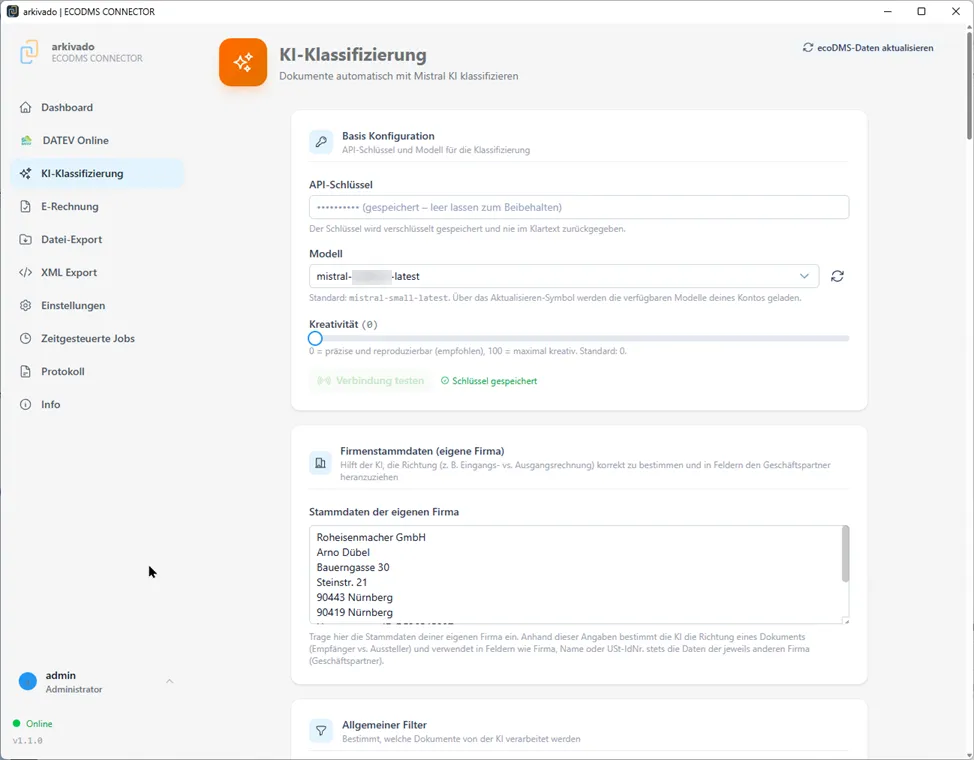974x760 pixels.
Task: Go to E-Rechnung page
Action: pos(97,206)
